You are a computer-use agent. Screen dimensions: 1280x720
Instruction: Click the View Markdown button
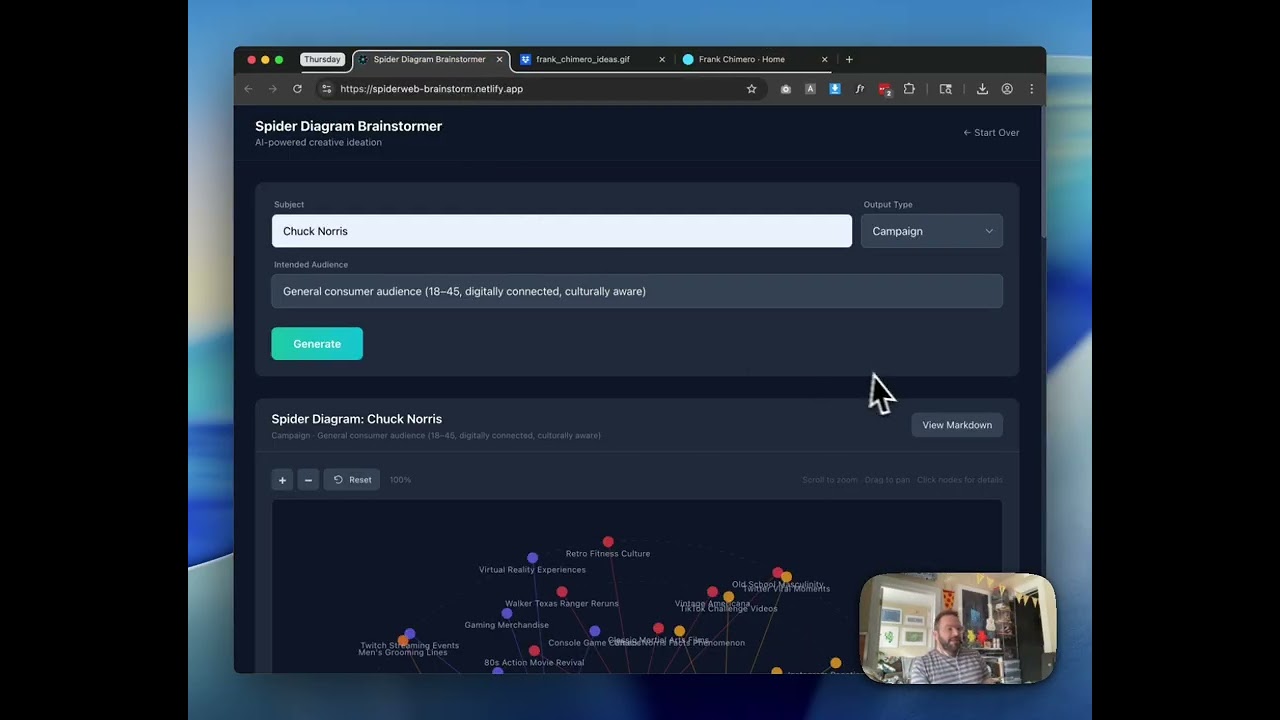tap(957, 425)
